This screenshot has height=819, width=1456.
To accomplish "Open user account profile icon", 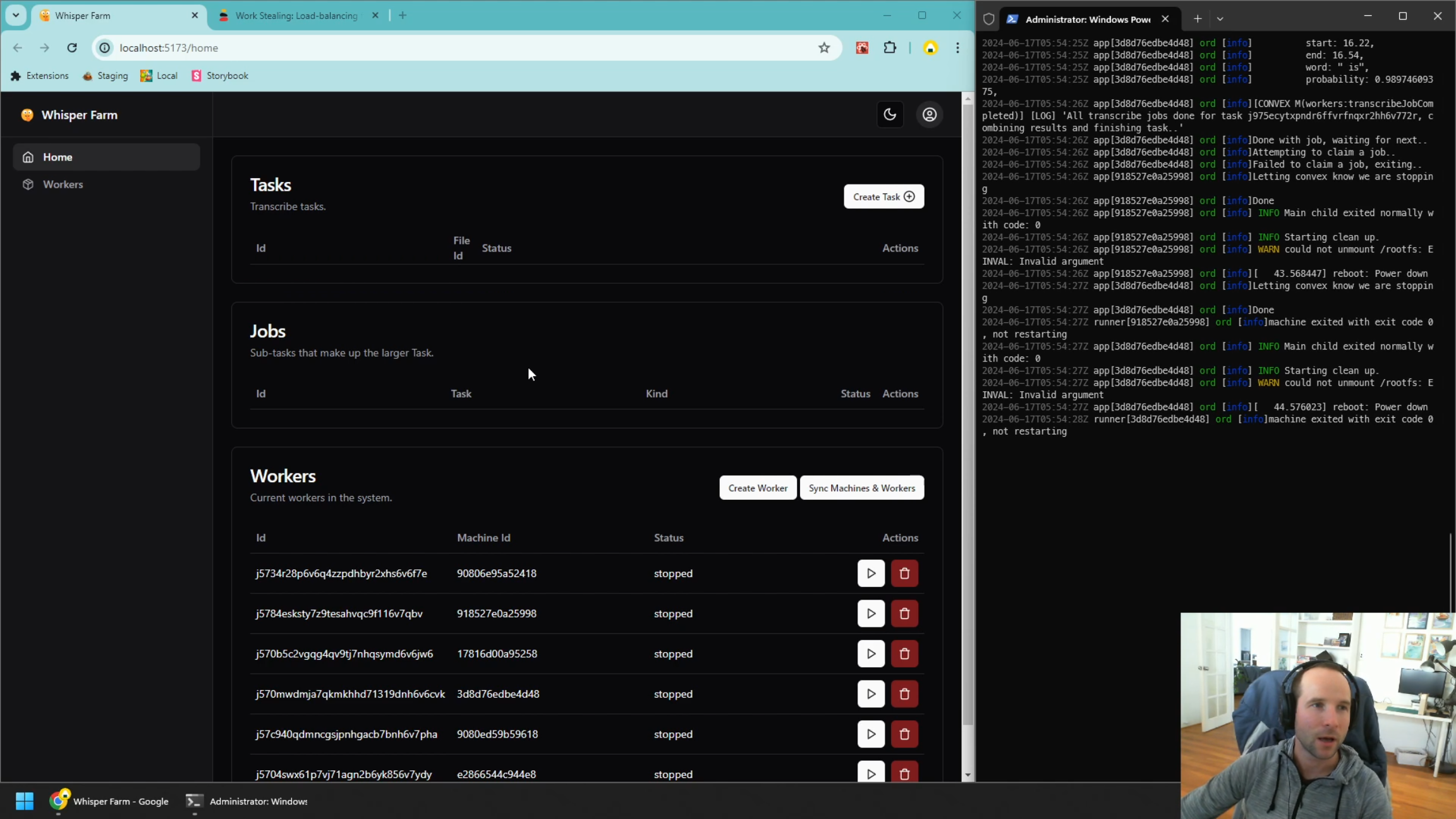I will point(929,114).
